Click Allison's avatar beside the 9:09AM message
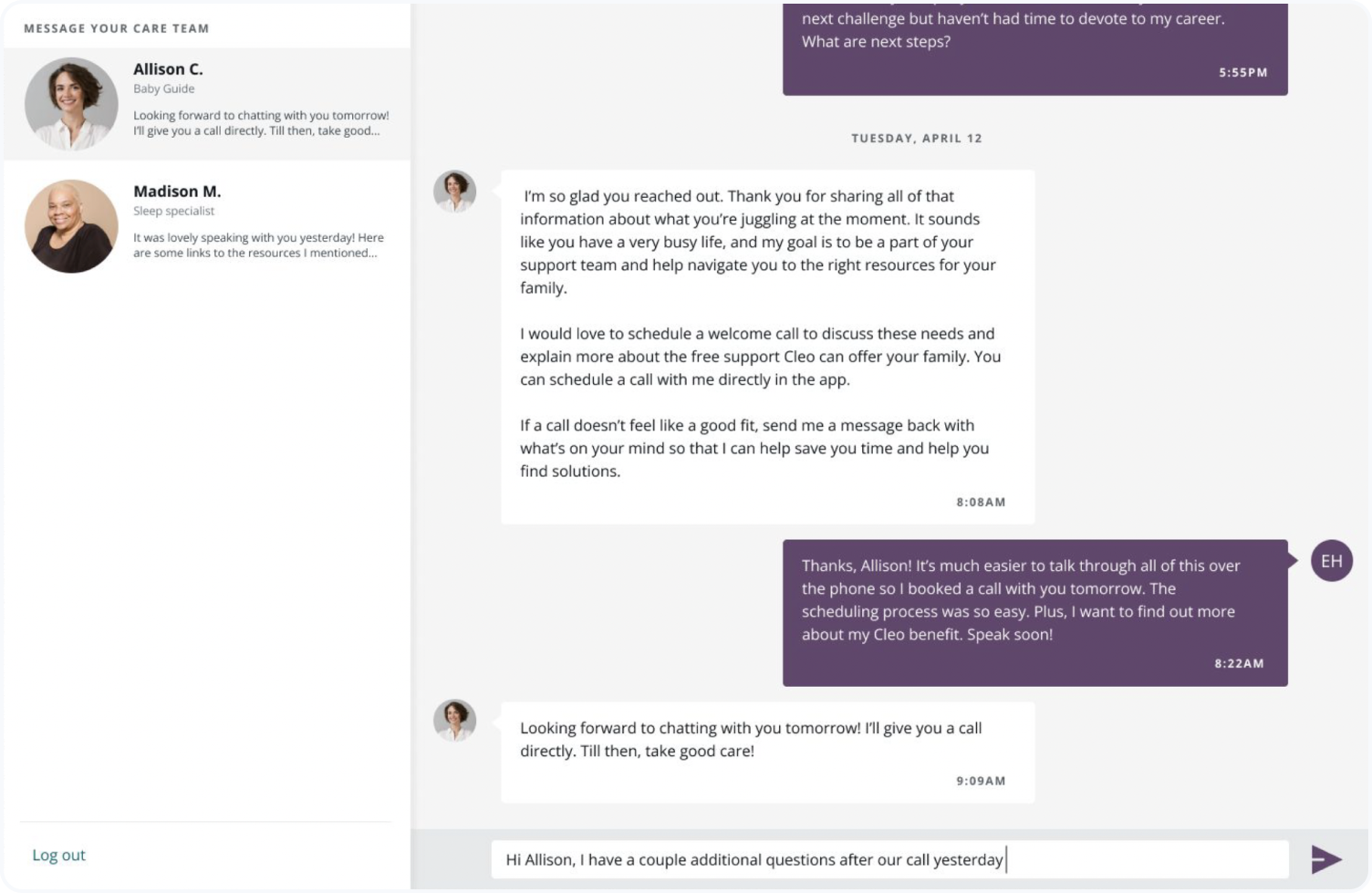The width and height of the screenshot is (1372, 893). point(454,721)
